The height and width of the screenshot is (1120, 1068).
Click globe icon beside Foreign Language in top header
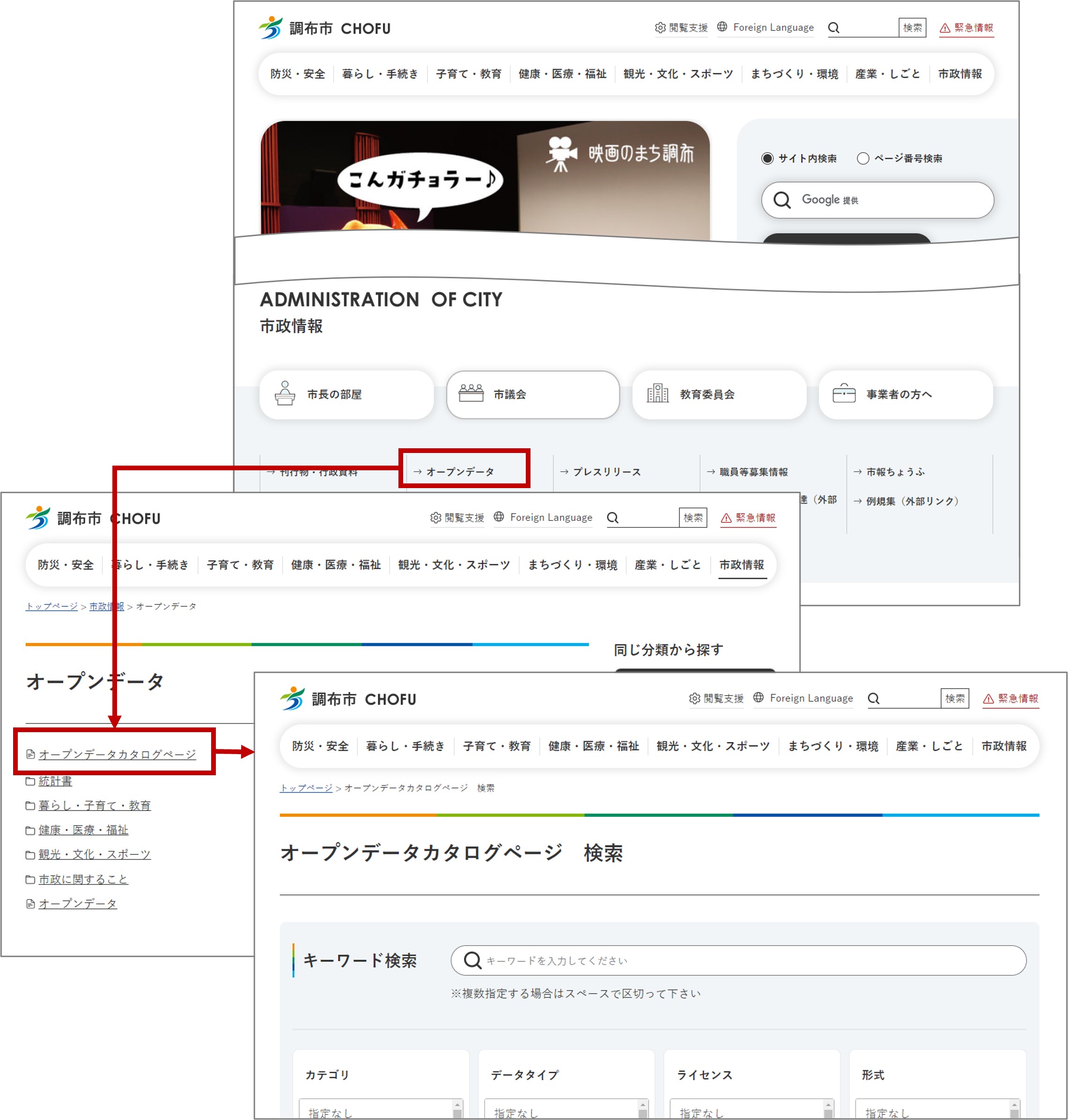click(722, 27)
